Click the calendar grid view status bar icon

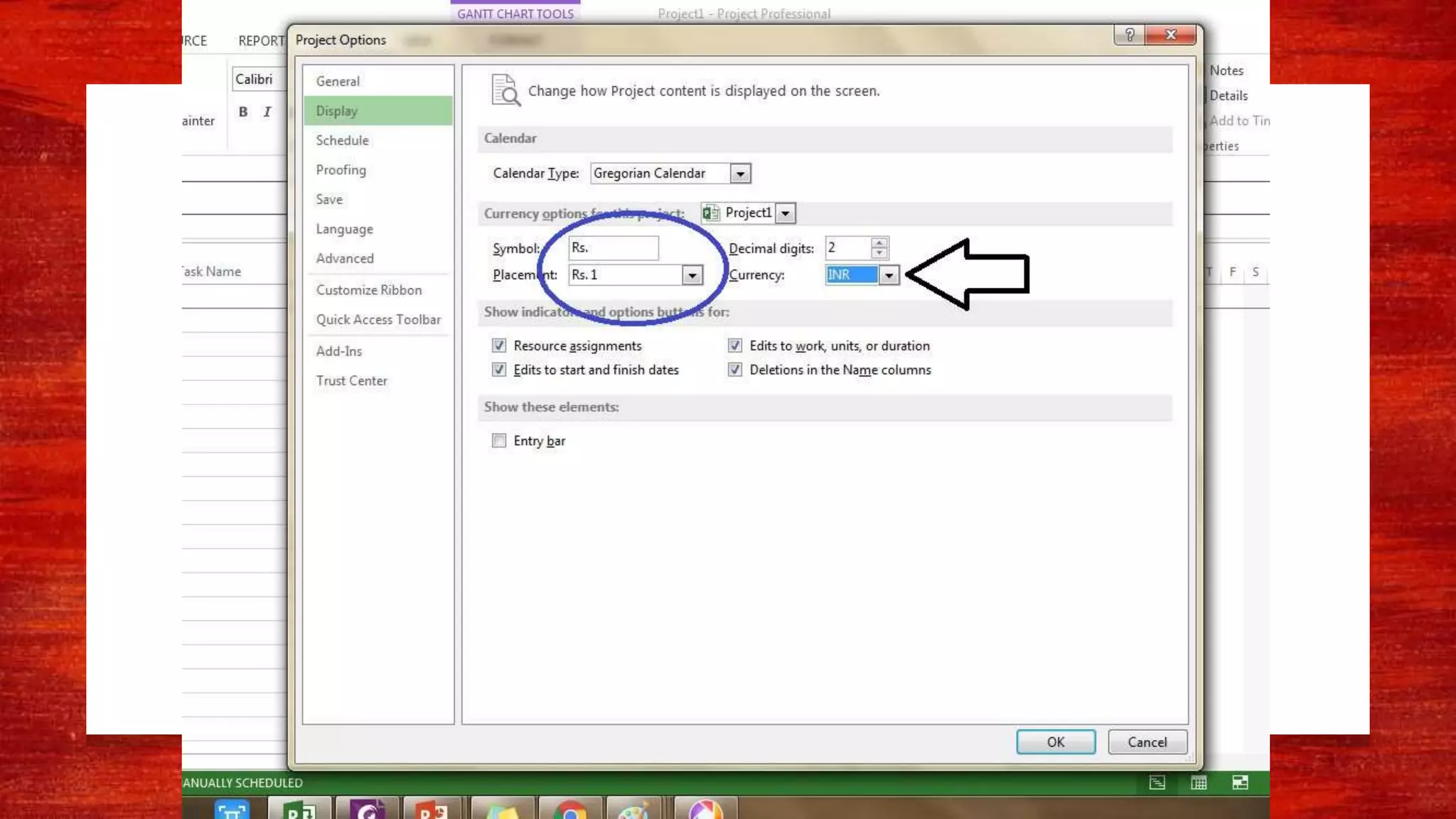tap(1199, 783)
